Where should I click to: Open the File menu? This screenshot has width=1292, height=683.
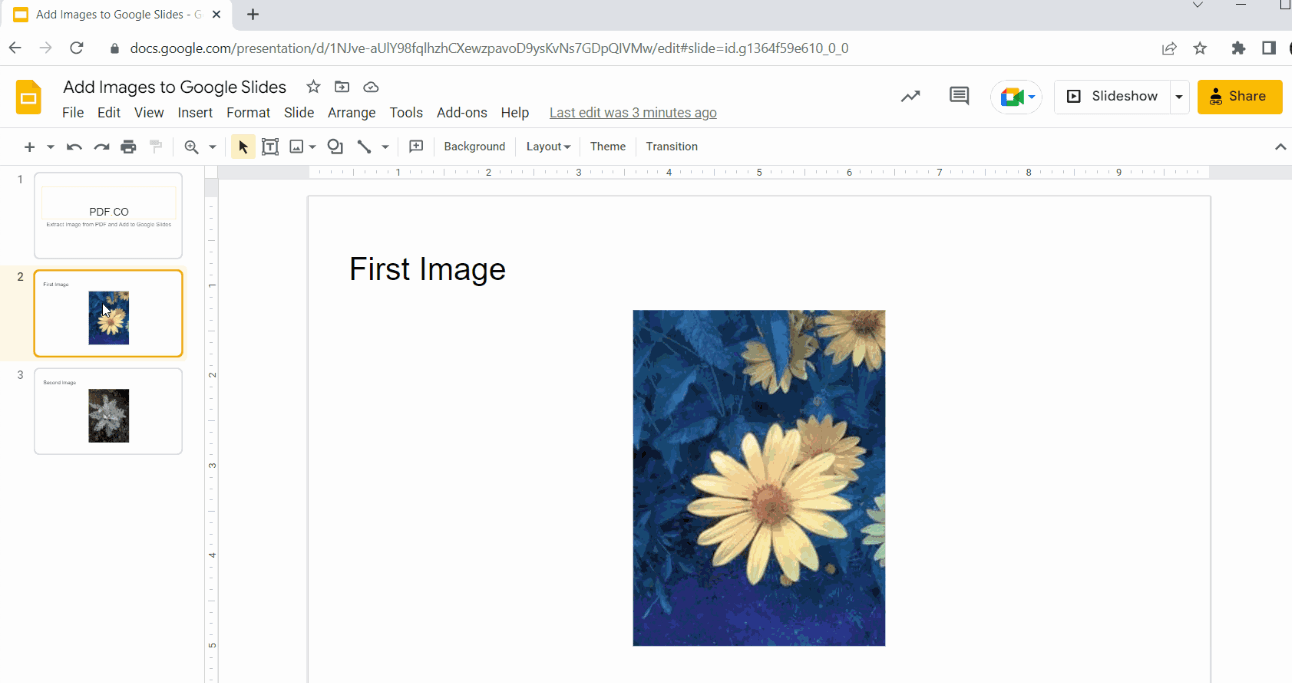pyautogui.click(x=73, y=113)
